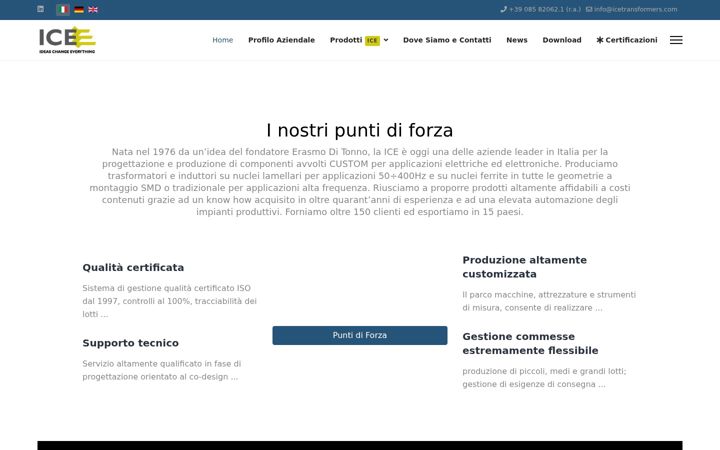Open the Supporto tecnico heading

tap(130, 343)
